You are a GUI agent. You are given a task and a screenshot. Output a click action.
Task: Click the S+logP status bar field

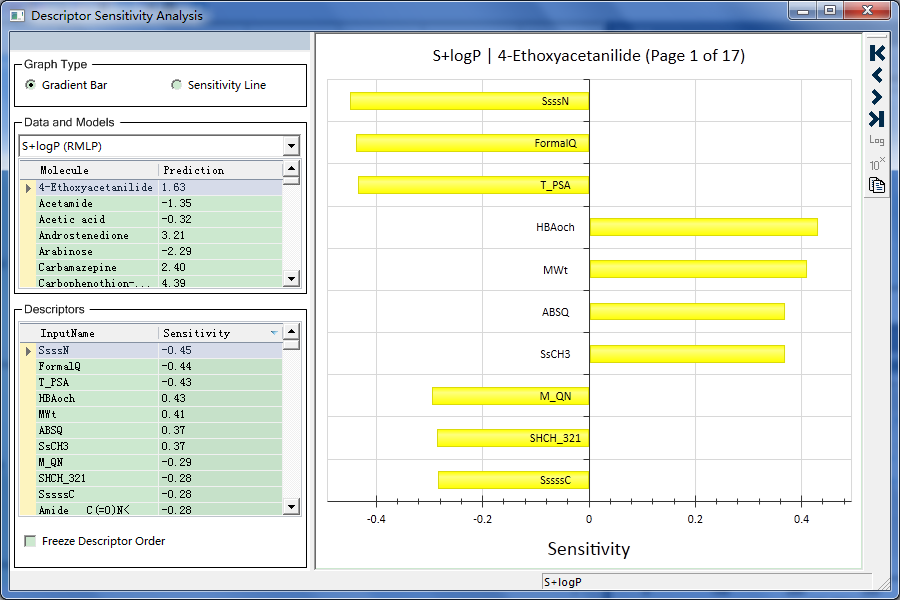[x=707, y=582]
